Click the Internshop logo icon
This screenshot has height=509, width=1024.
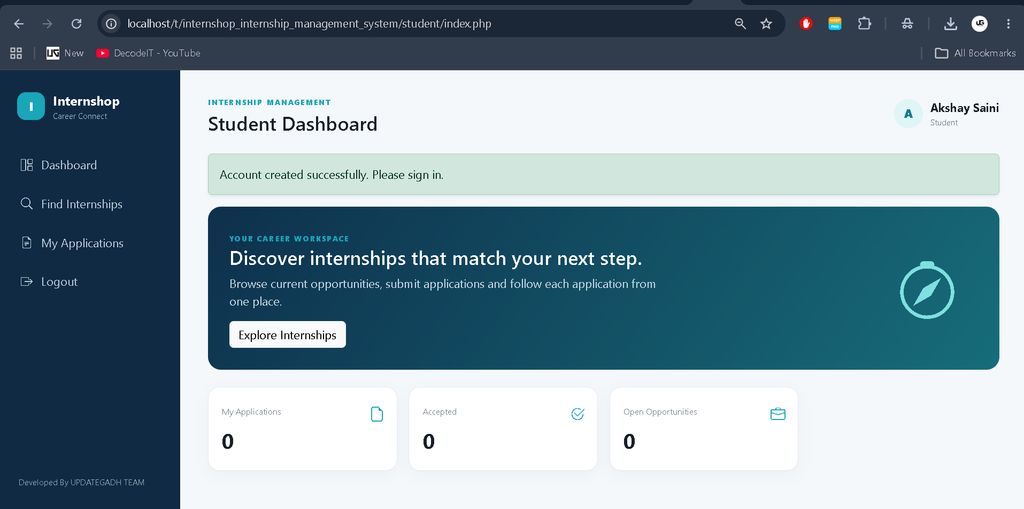click(31, 107)
